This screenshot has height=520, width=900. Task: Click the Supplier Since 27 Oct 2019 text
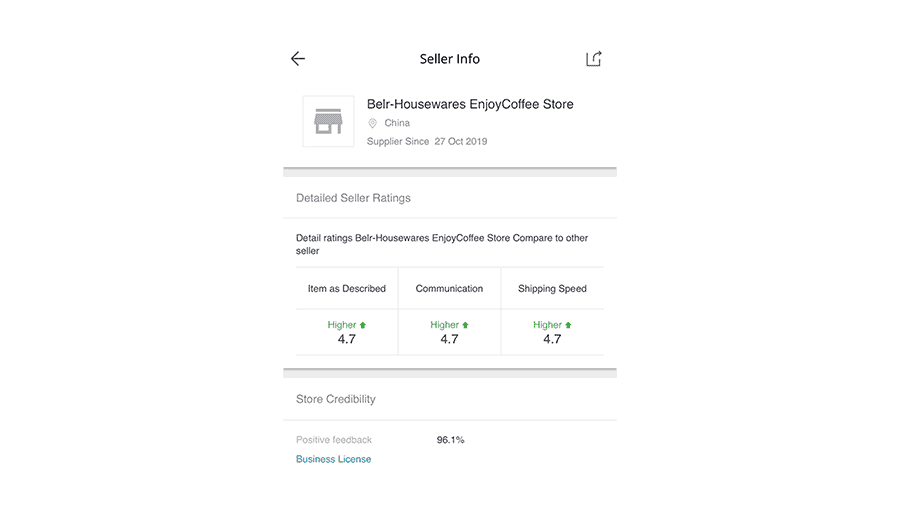[427, 141]
